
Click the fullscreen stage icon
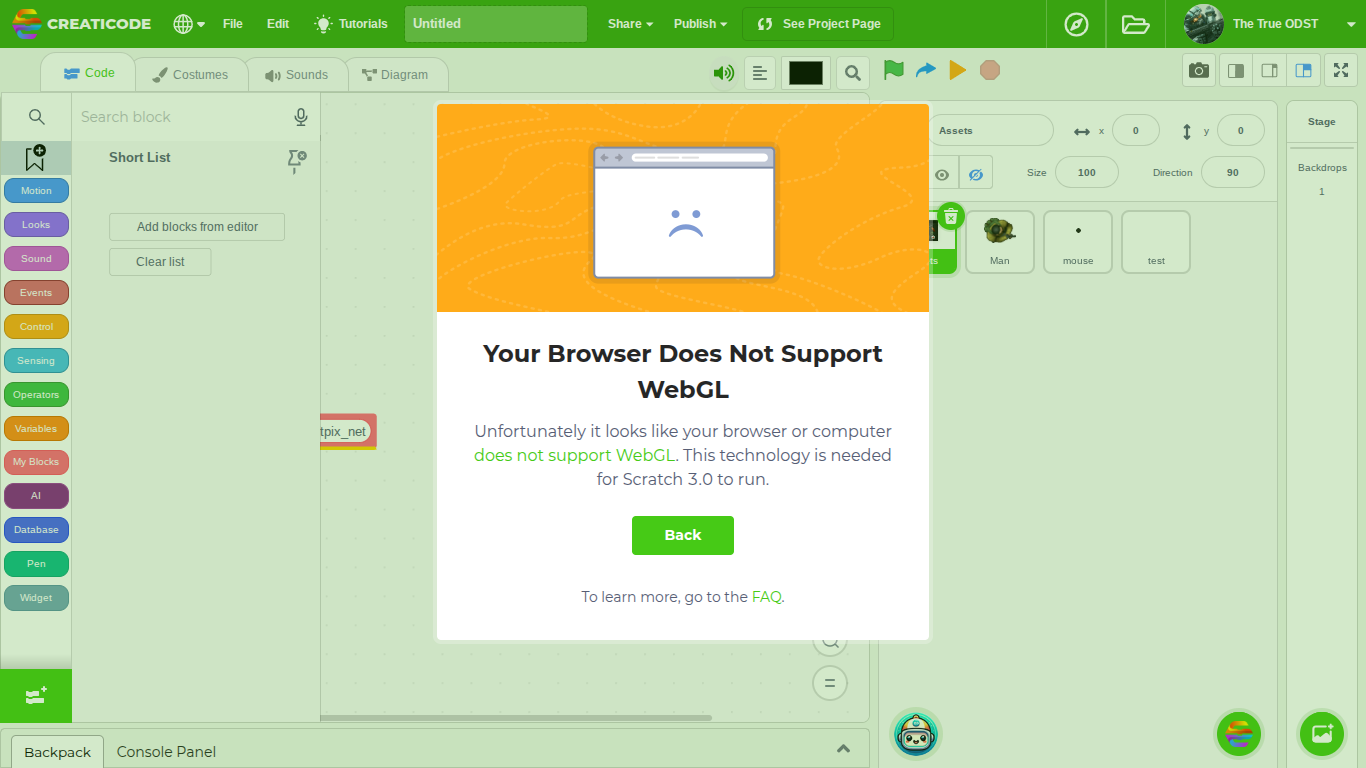click(x=1341, y=71)
